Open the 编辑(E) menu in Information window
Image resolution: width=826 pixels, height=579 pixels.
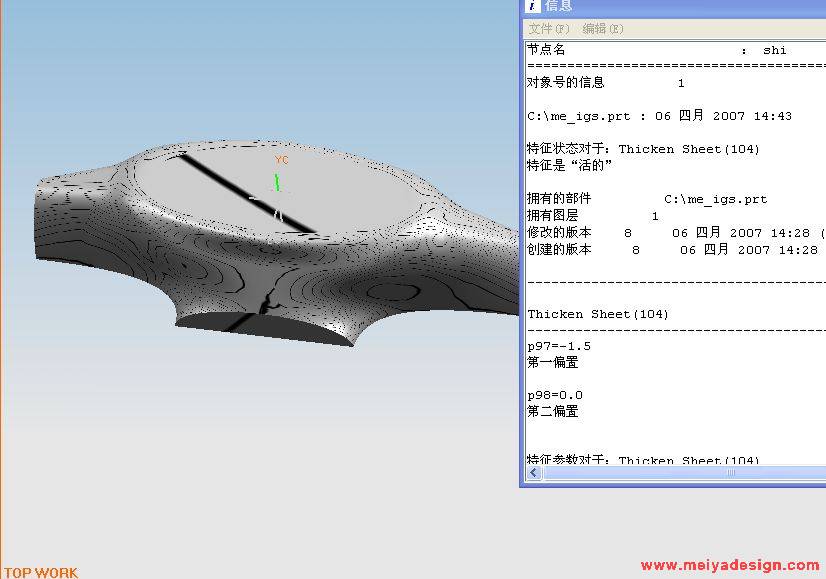click(603, 28)
